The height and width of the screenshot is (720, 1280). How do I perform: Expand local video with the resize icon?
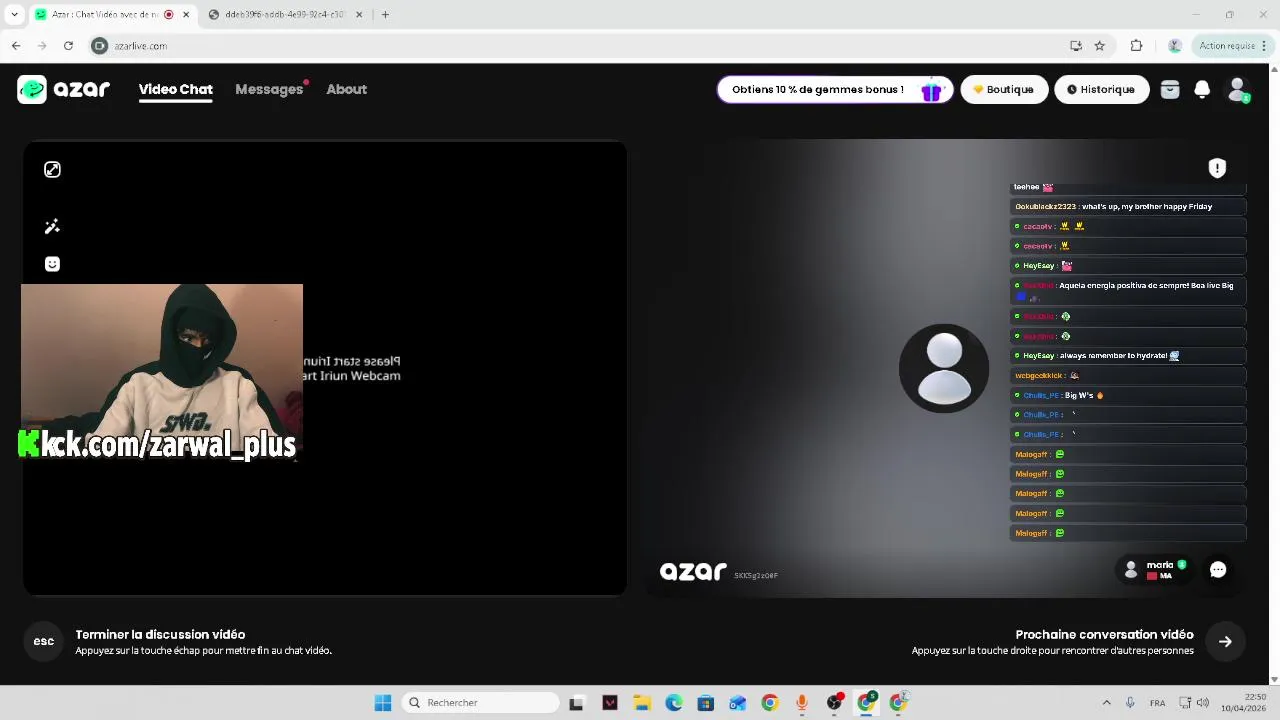pos(52,170)
